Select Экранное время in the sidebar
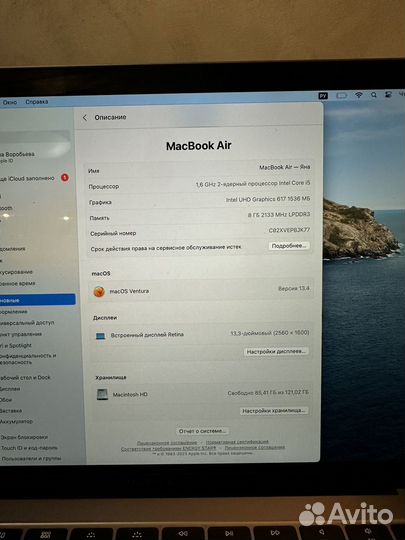Screen dimensions: 405x540 (x=18, y=283)
